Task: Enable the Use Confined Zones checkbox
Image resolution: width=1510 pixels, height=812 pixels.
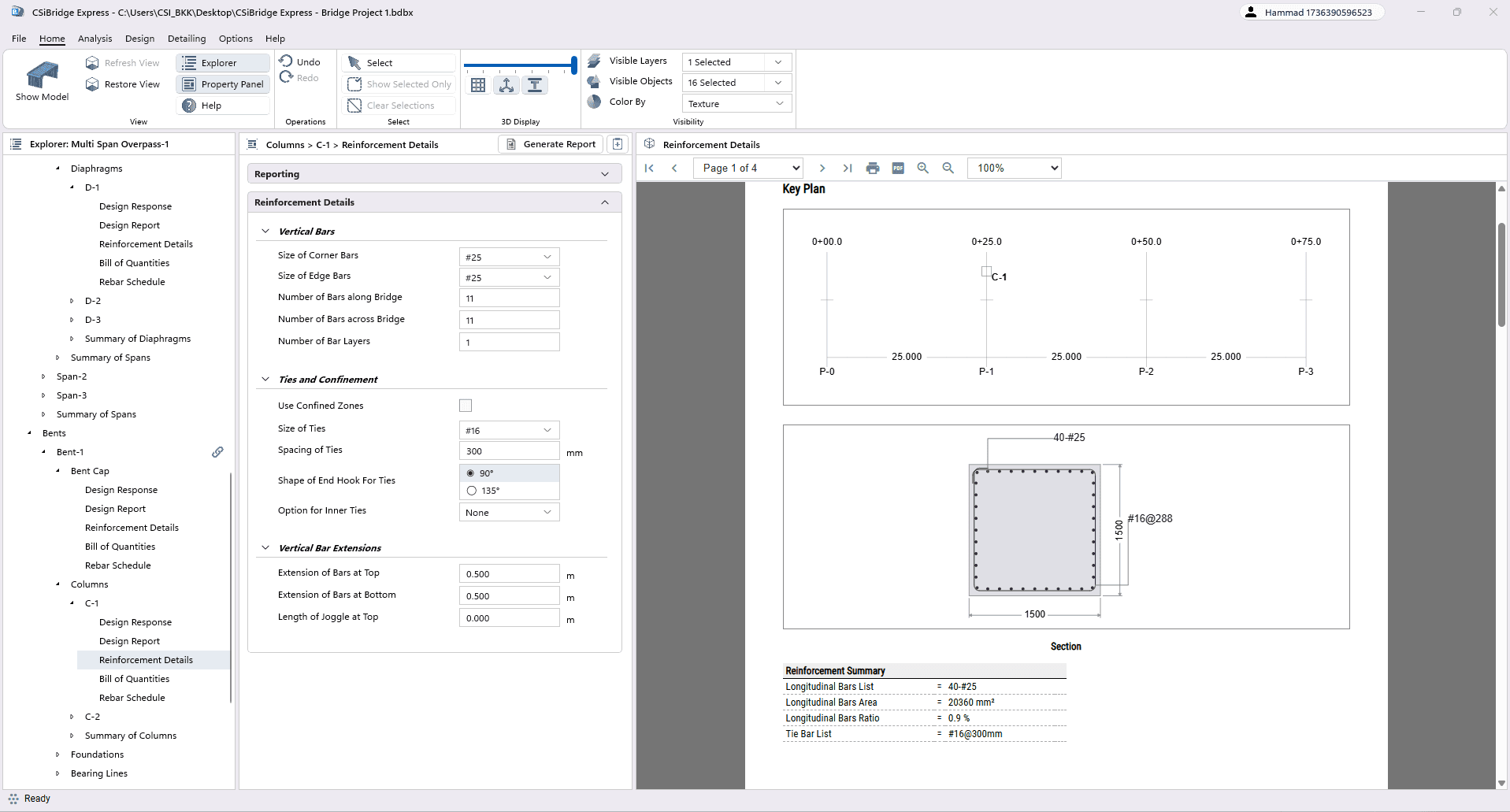Action: pyautogui.click(x=466, y=406)
